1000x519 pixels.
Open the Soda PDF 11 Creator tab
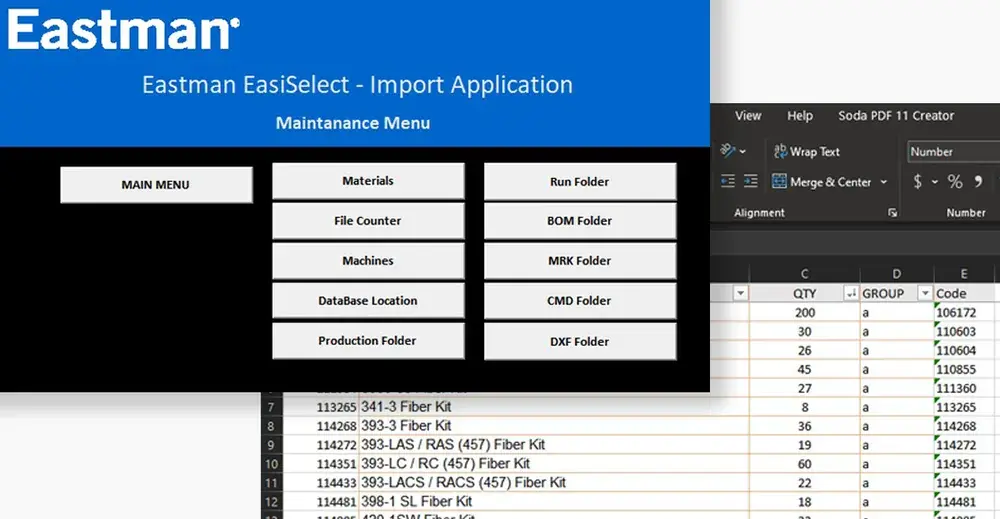[896, 116]
